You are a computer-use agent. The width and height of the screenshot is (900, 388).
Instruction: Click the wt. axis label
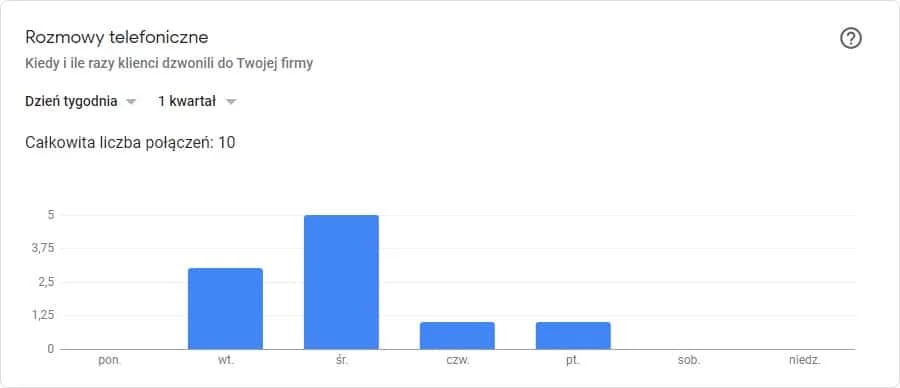(226, 362)
